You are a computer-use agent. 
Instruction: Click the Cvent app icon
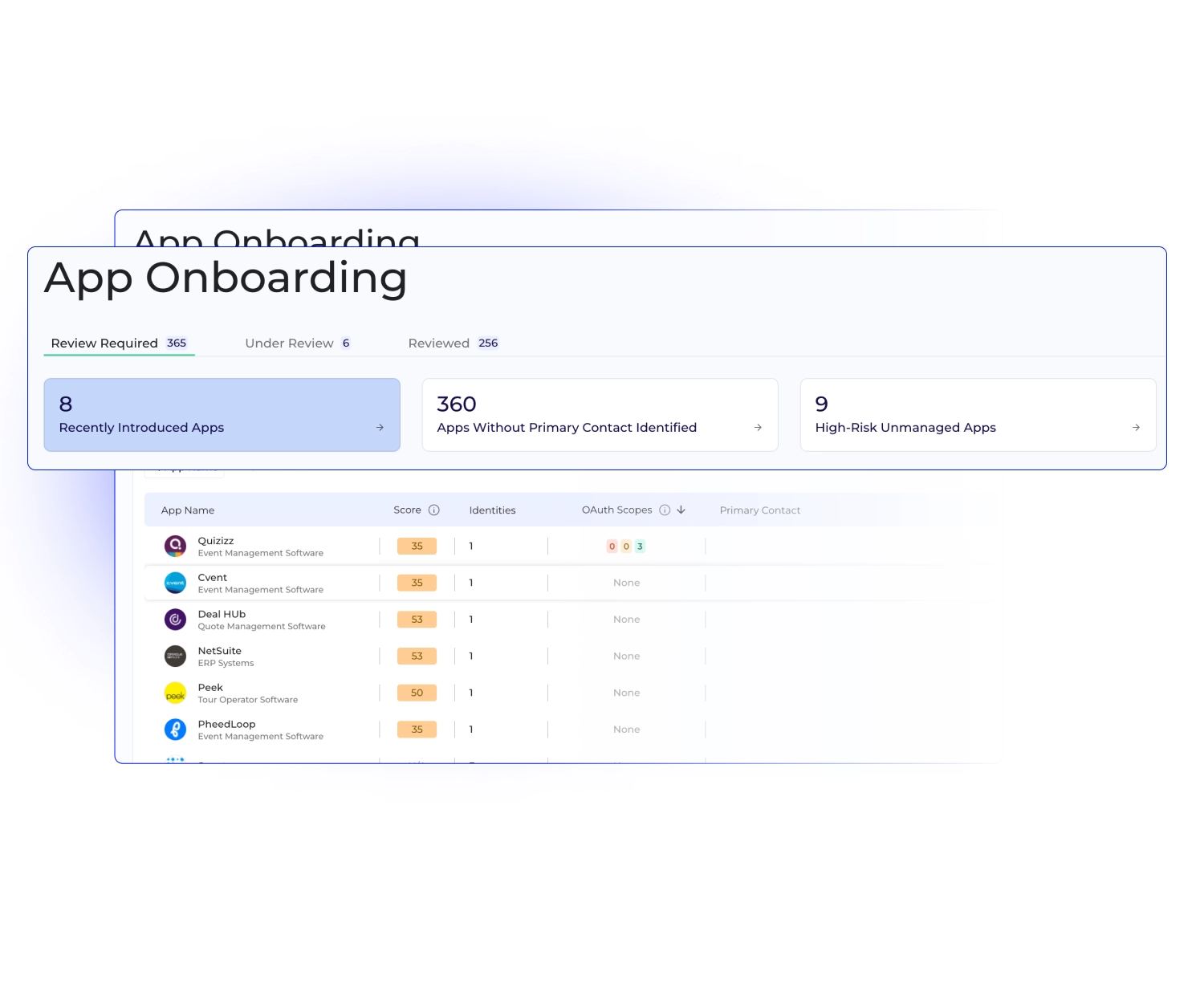pos(175,583)
